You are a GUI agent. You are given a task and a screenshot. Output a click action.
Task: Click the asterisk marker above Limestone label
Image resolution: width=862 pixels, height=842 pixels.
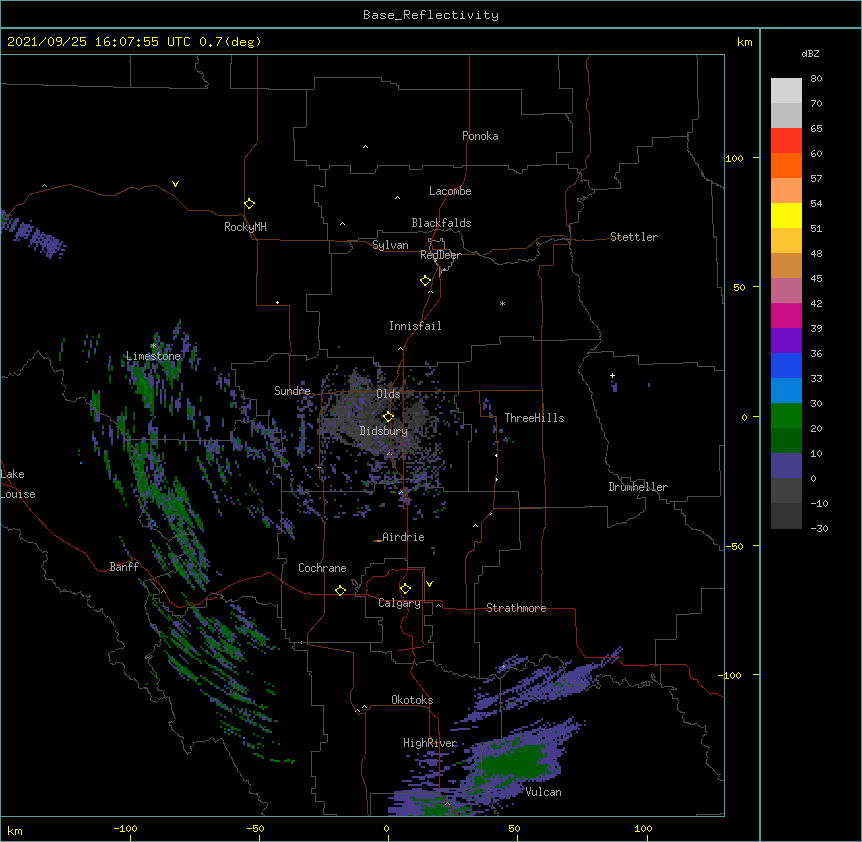click(154, 346)
